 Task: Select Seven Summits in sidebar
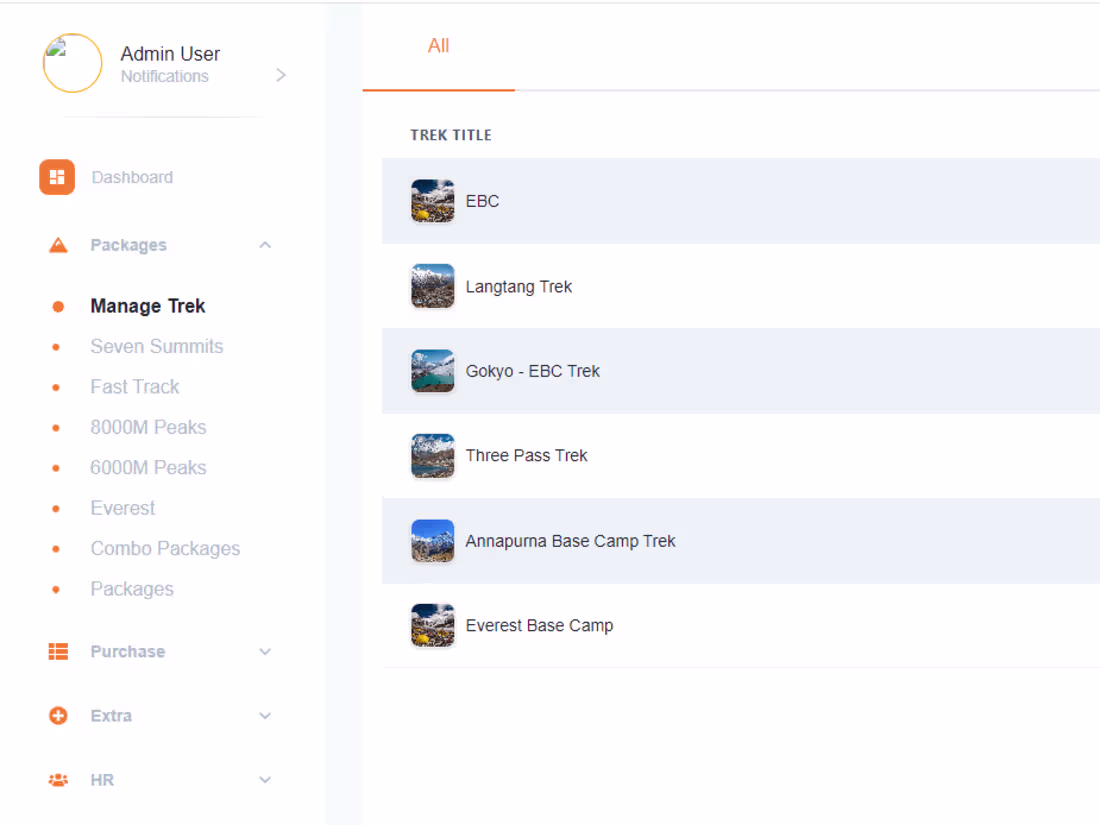pyautogui.click(x=157, y=347)
